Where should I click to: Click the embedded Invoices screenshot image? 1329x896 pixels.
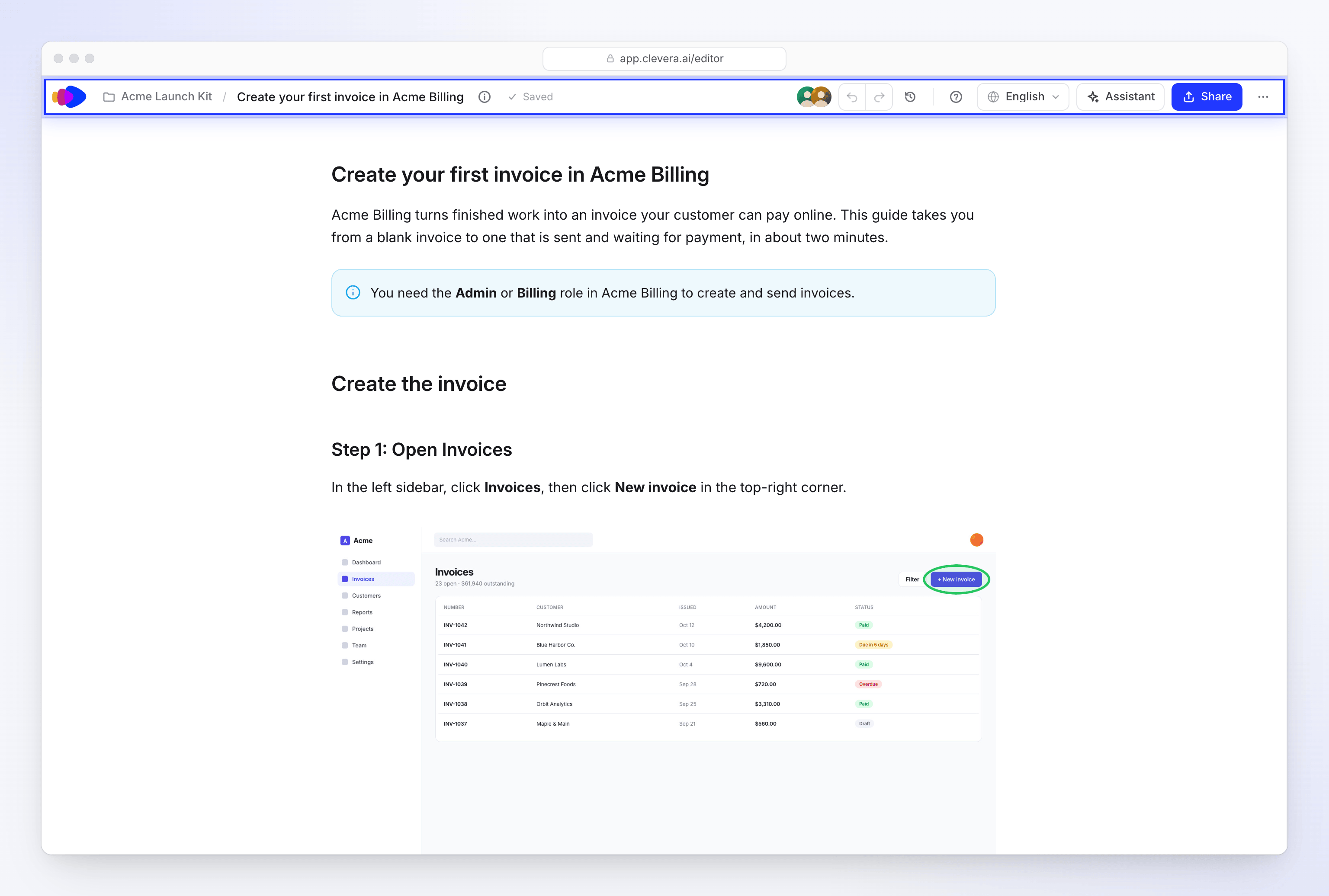[663, 690]
